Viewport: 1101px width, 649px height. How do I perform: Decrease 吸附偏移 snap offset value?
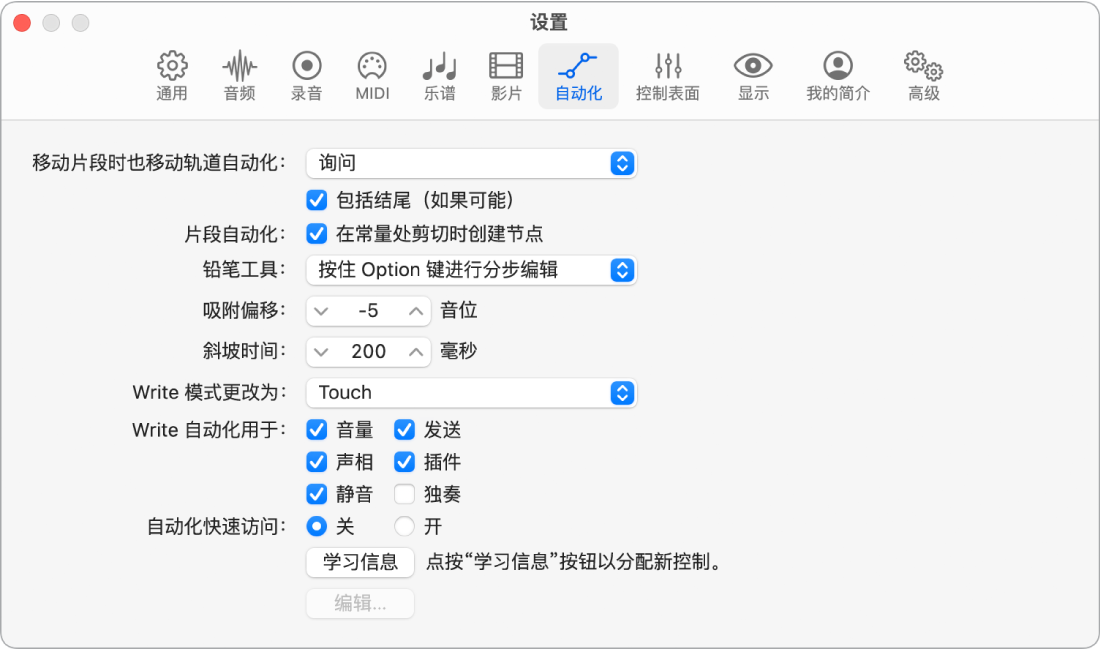pos(321,311)
